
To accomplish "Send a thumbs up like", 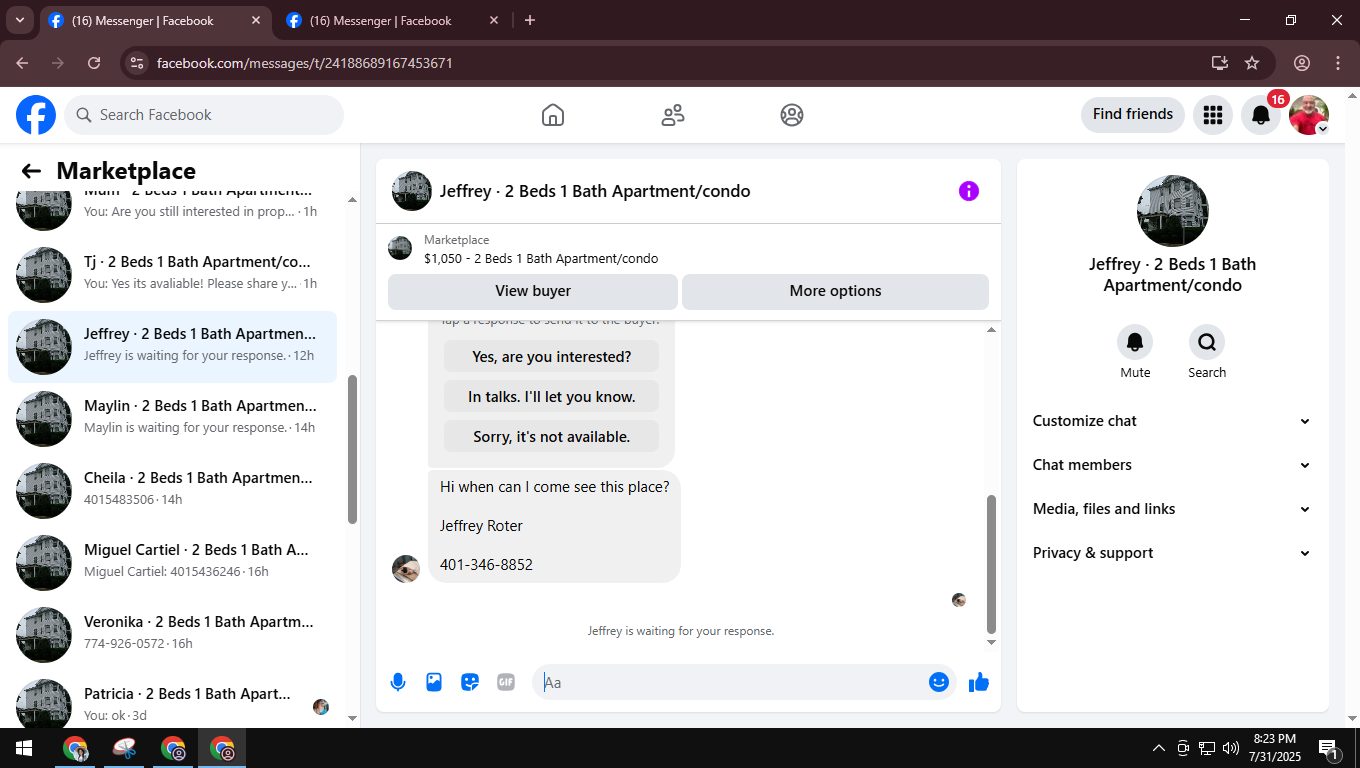I will 979,682.
